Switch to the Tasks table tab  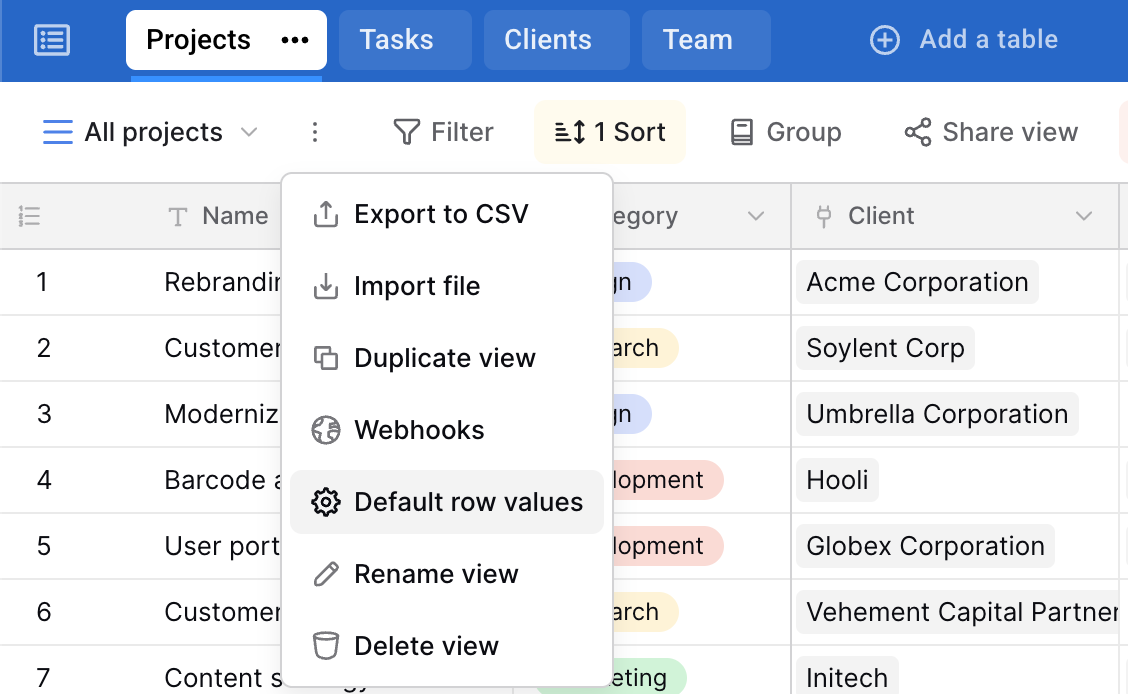point(405,40)
